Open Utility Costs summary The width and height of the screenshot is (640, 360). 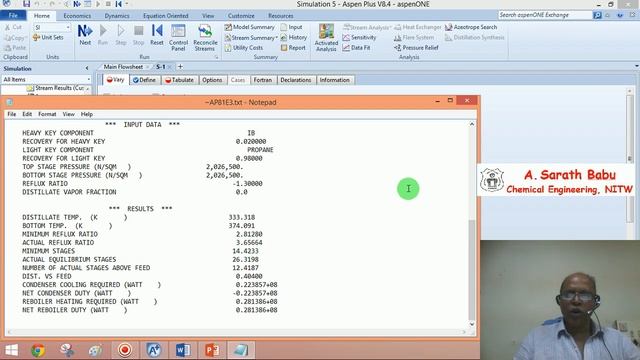coord(244,48)
